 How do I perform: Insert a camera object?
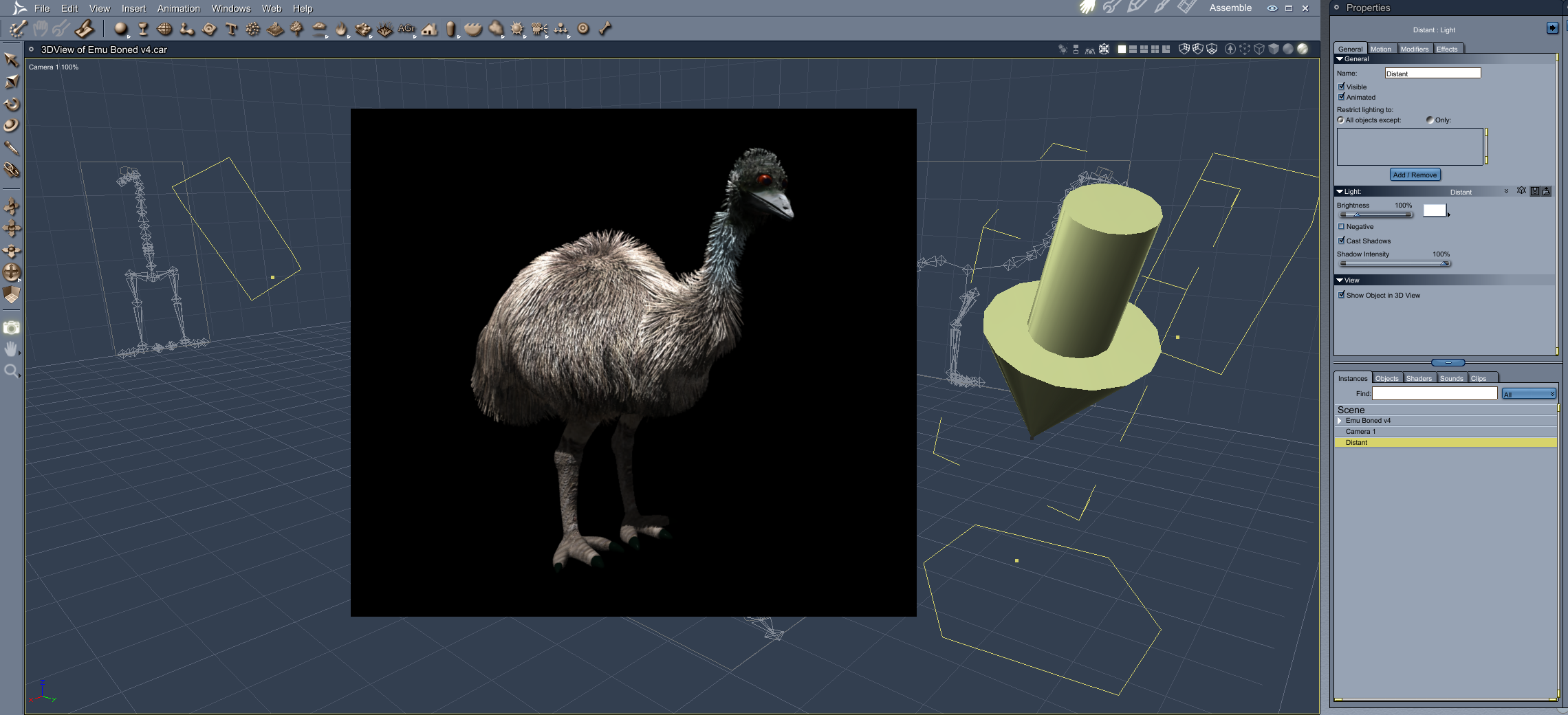point(539,29)
